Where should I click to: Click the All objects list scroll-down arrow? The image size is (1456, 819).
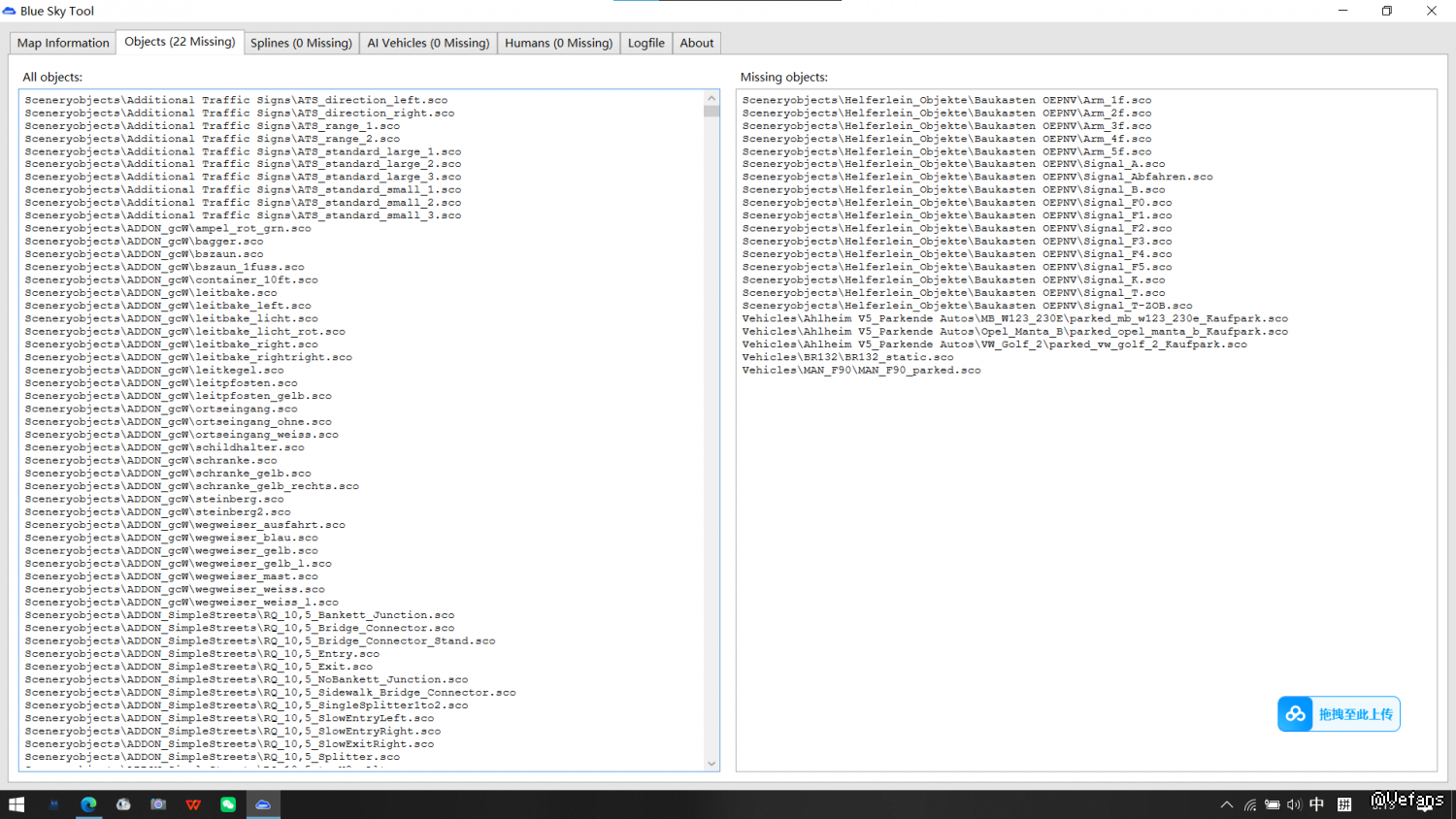pyautogui.click(x=711, y=764)
